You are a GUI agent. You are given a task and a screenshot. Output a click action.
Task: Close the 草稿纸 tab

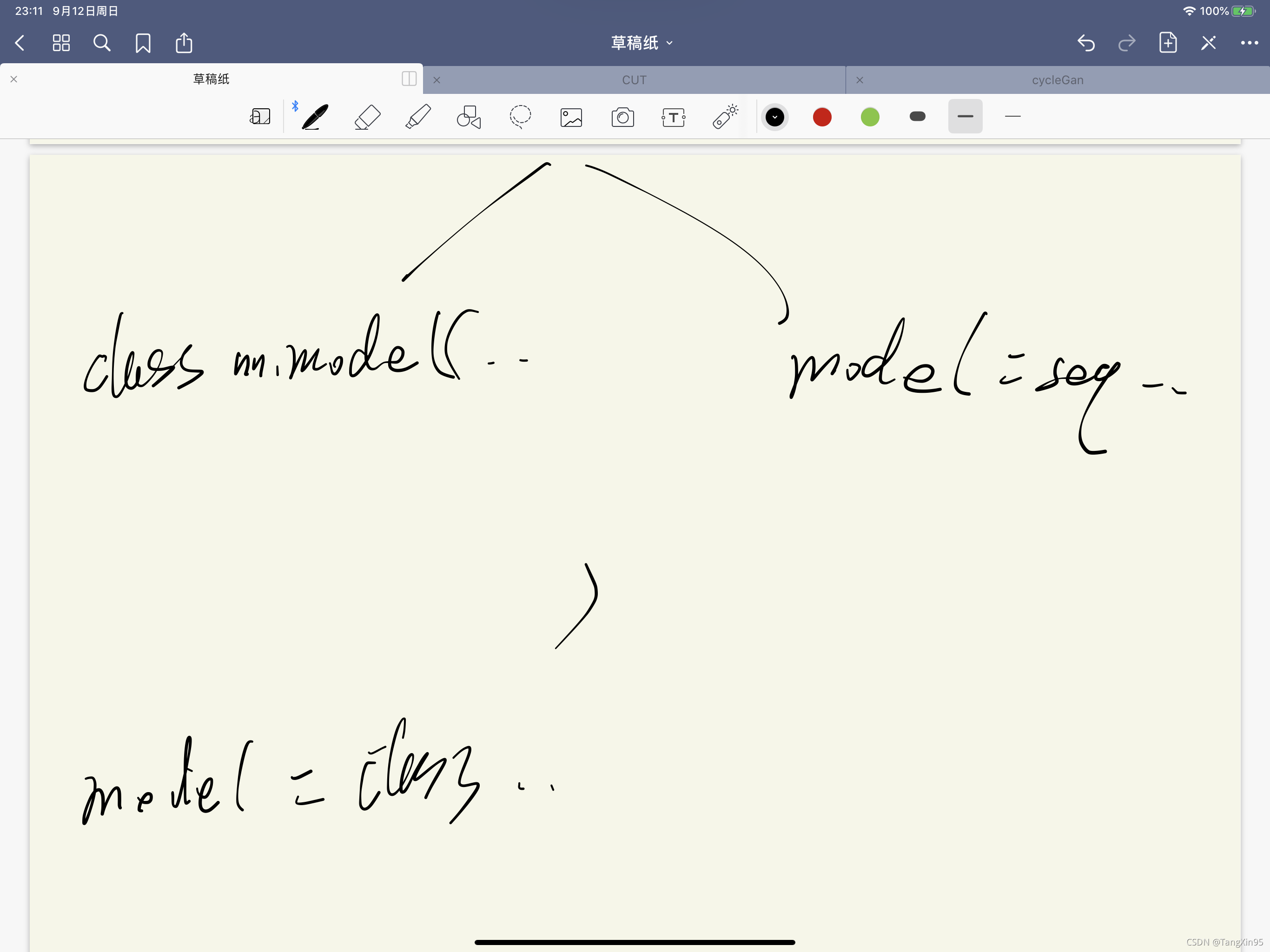coord(14,79)
